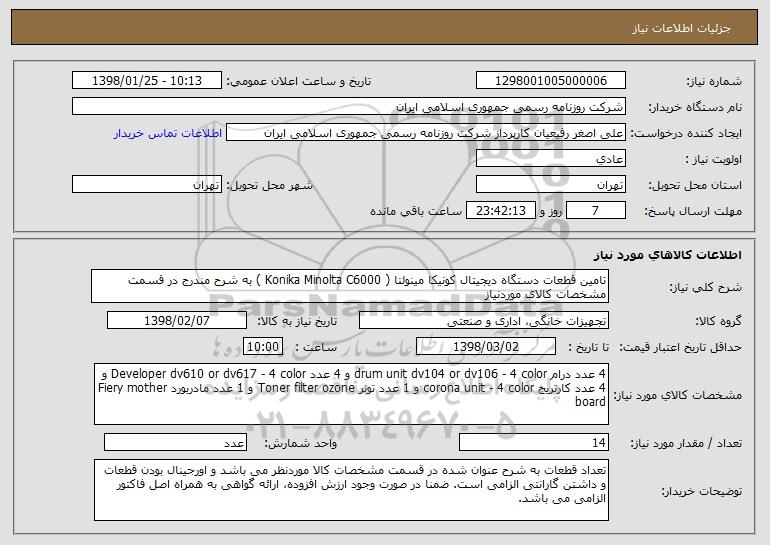
Task: Click the شهر محل تحویل label
Action: click(x=269, y=186)
